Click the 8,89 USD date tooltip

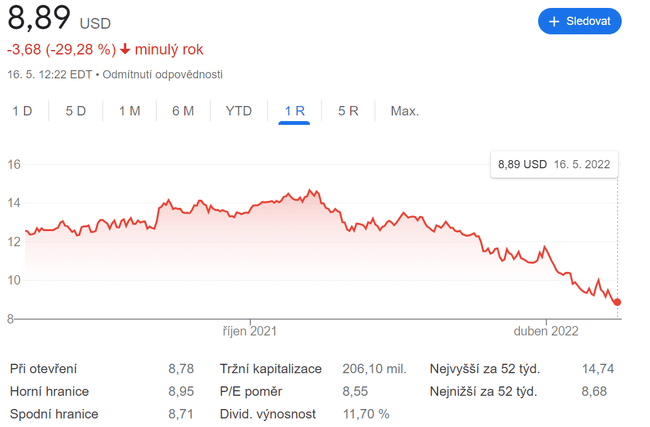[553, 164]
